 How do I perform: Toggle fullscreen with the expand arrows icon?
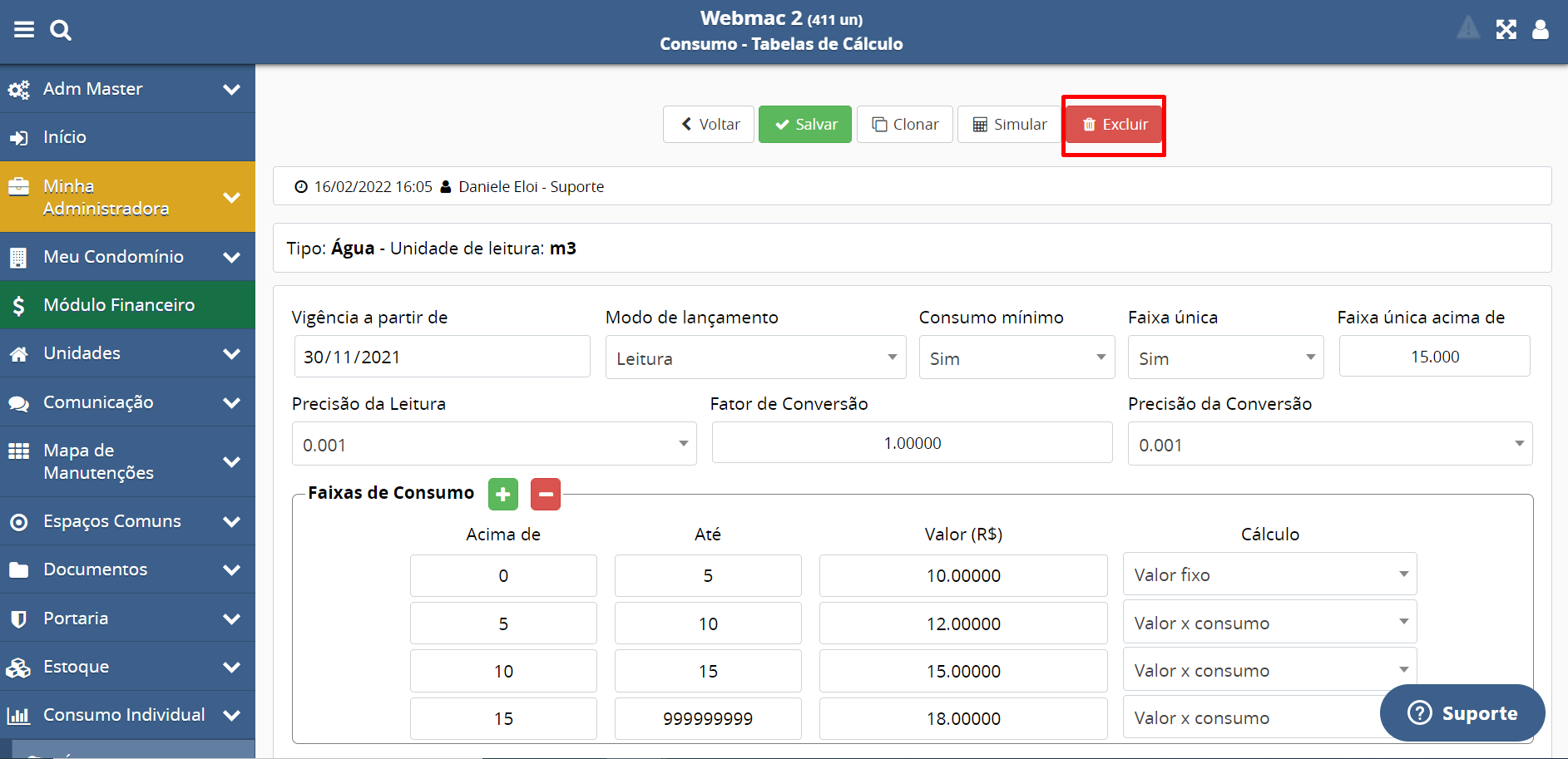tap(1506, 30)
